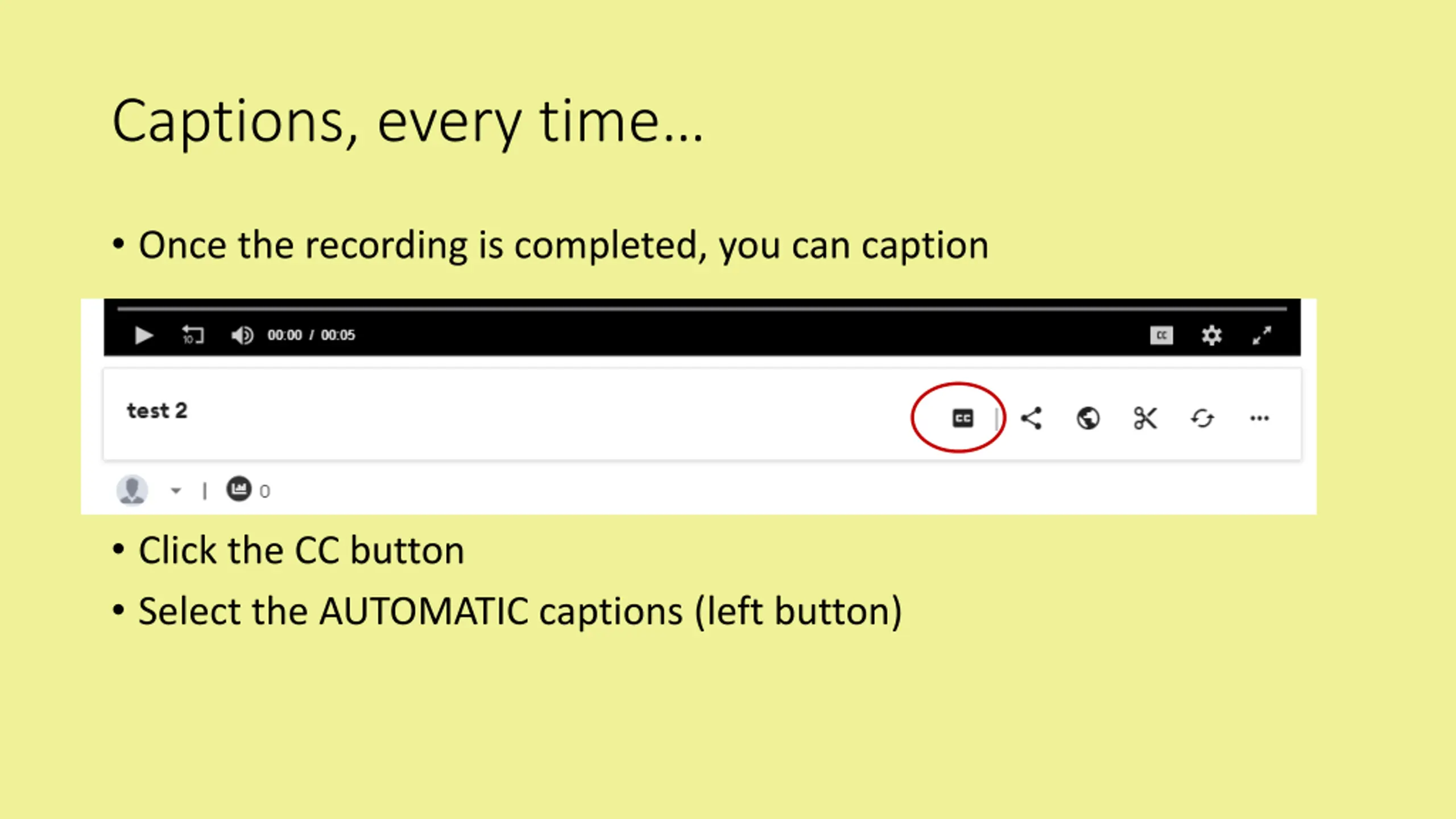Enter fullscreen with the expand arrows icon
The height and width of the screenshot is (819, 1456).
pos(1261,336)
